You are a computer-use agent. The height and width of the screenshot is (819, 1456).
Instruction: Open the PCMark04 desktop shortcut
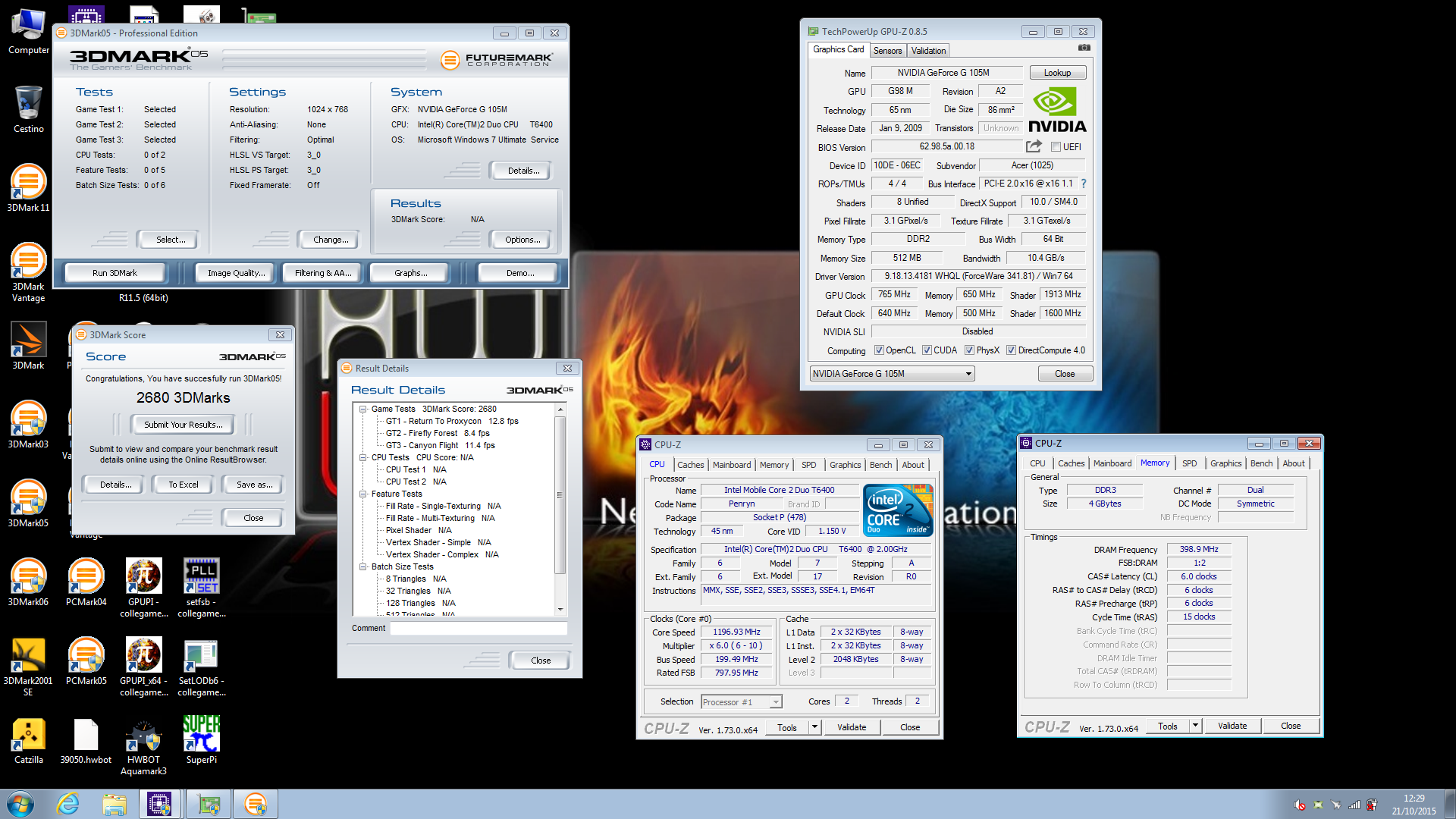click(86, 582)
